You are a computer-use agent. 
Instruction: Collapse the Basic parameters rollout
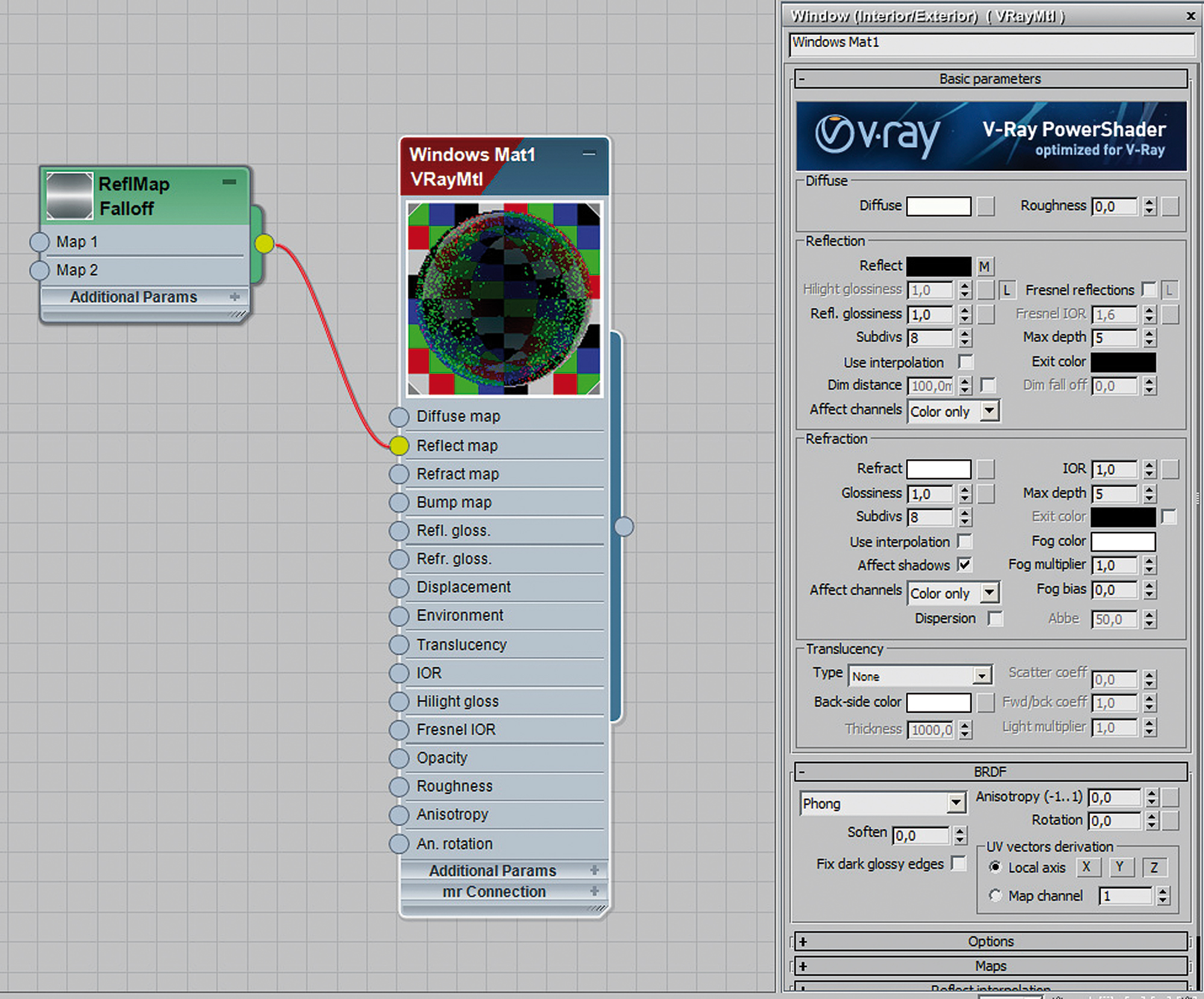(990, 79)
